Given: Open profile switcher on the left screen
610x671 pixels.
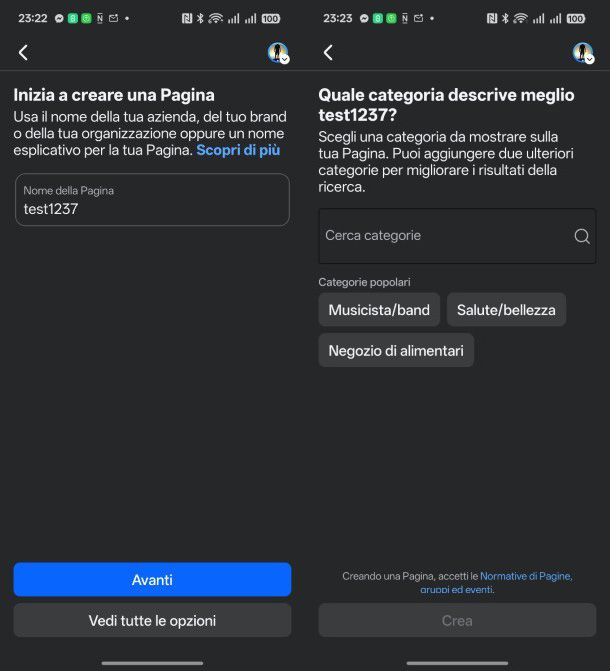Looking at the screenshot, I should click(279, 53).
